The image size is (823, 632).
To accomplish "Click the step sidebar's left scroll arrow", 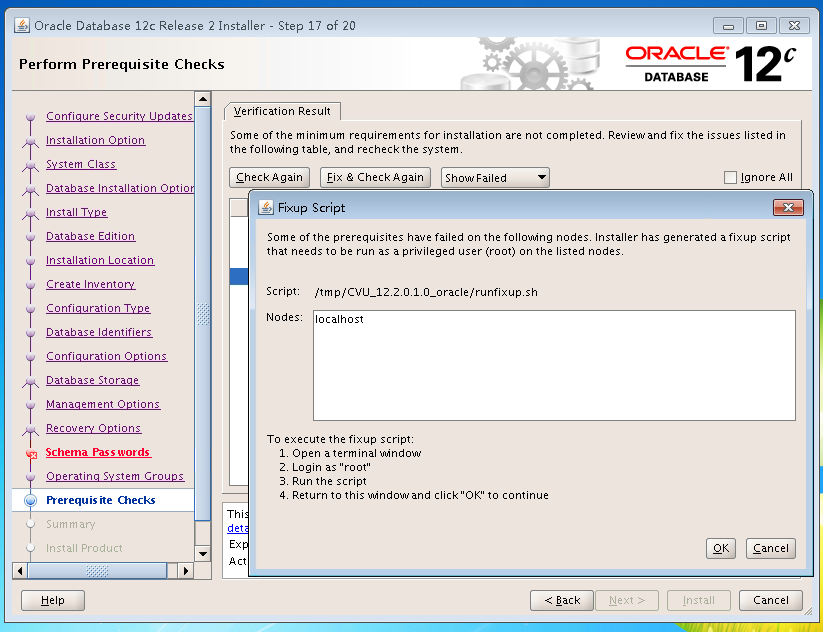I will click(x=20, y=571).
